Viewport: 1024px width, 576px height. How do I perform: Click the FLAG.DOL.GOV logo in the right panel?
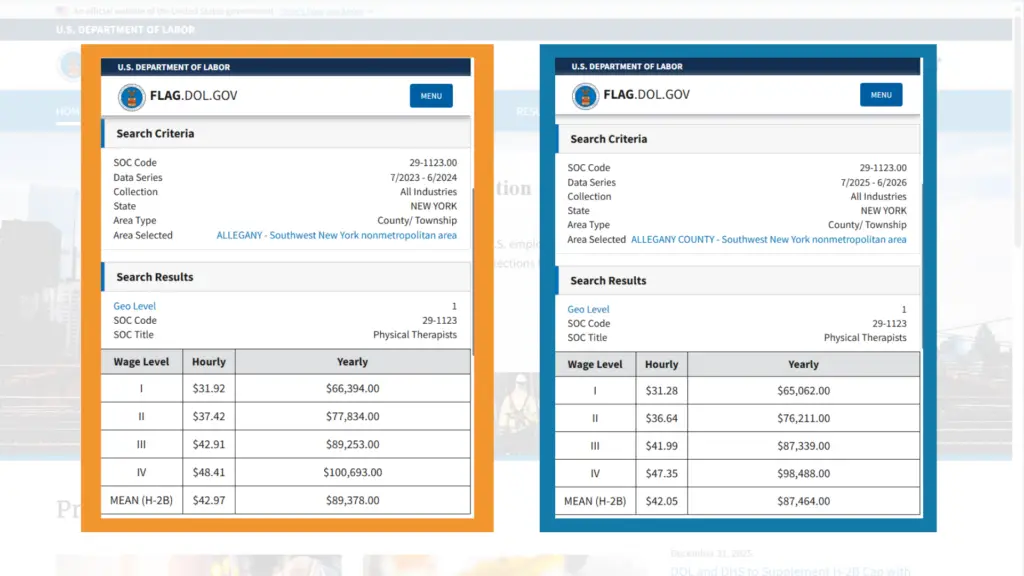tap(649, 94)
